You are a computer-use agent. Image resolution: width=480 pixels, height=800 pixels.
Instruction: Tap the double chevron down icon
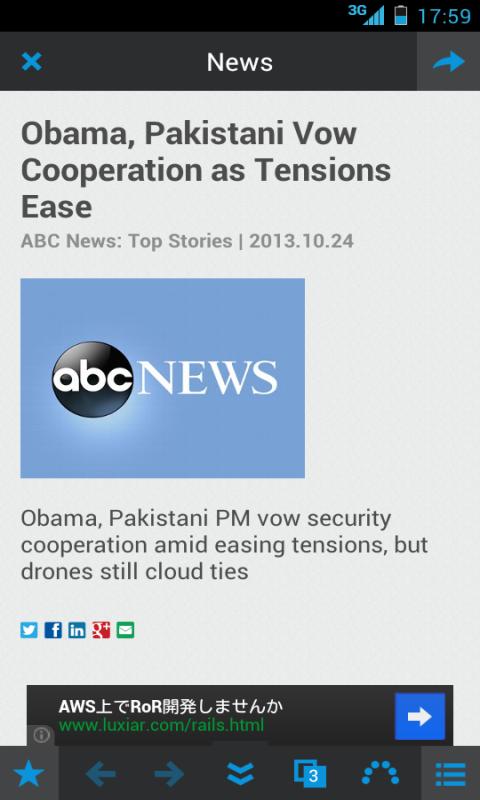[x=240, y=775]
